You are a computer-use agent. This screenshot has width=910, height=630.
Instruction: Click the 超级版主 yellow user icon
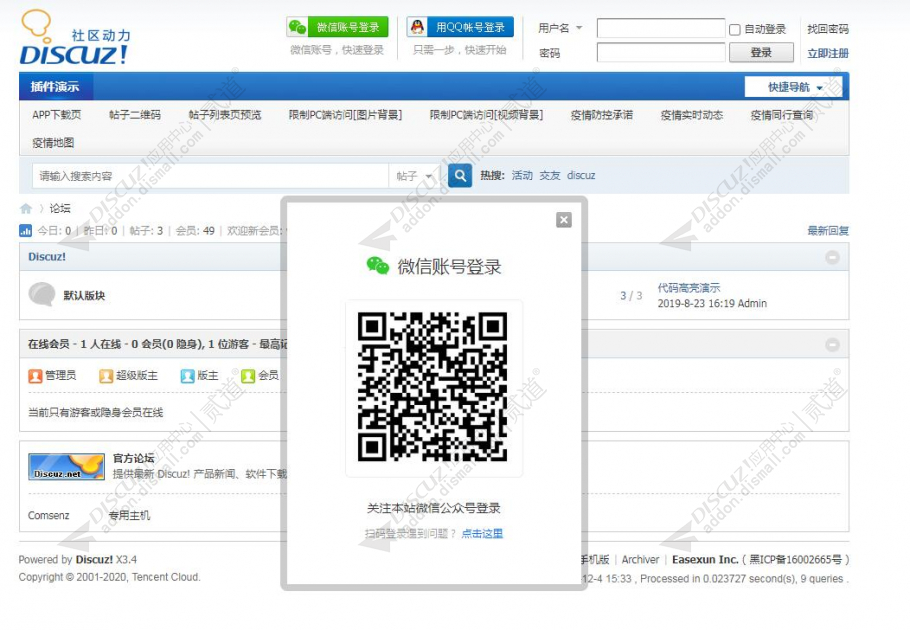[106, 376]
